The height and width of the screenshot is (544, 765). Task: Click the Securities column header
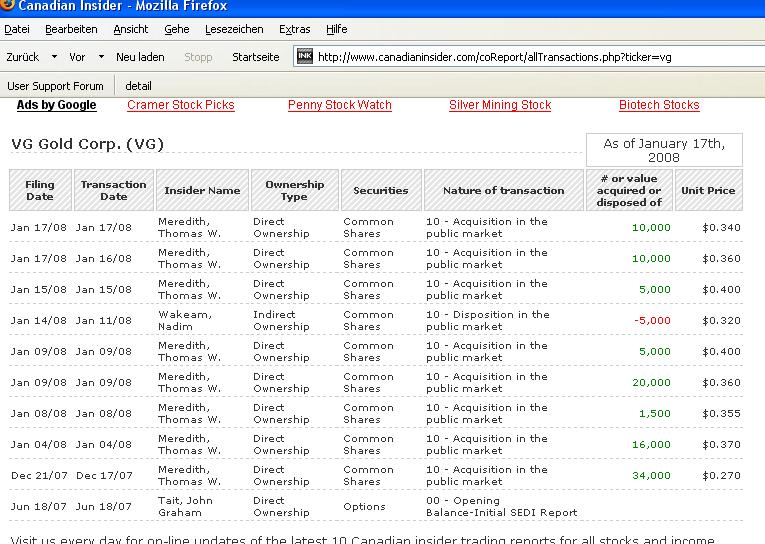pyautogui.click(x=381, y=190)
